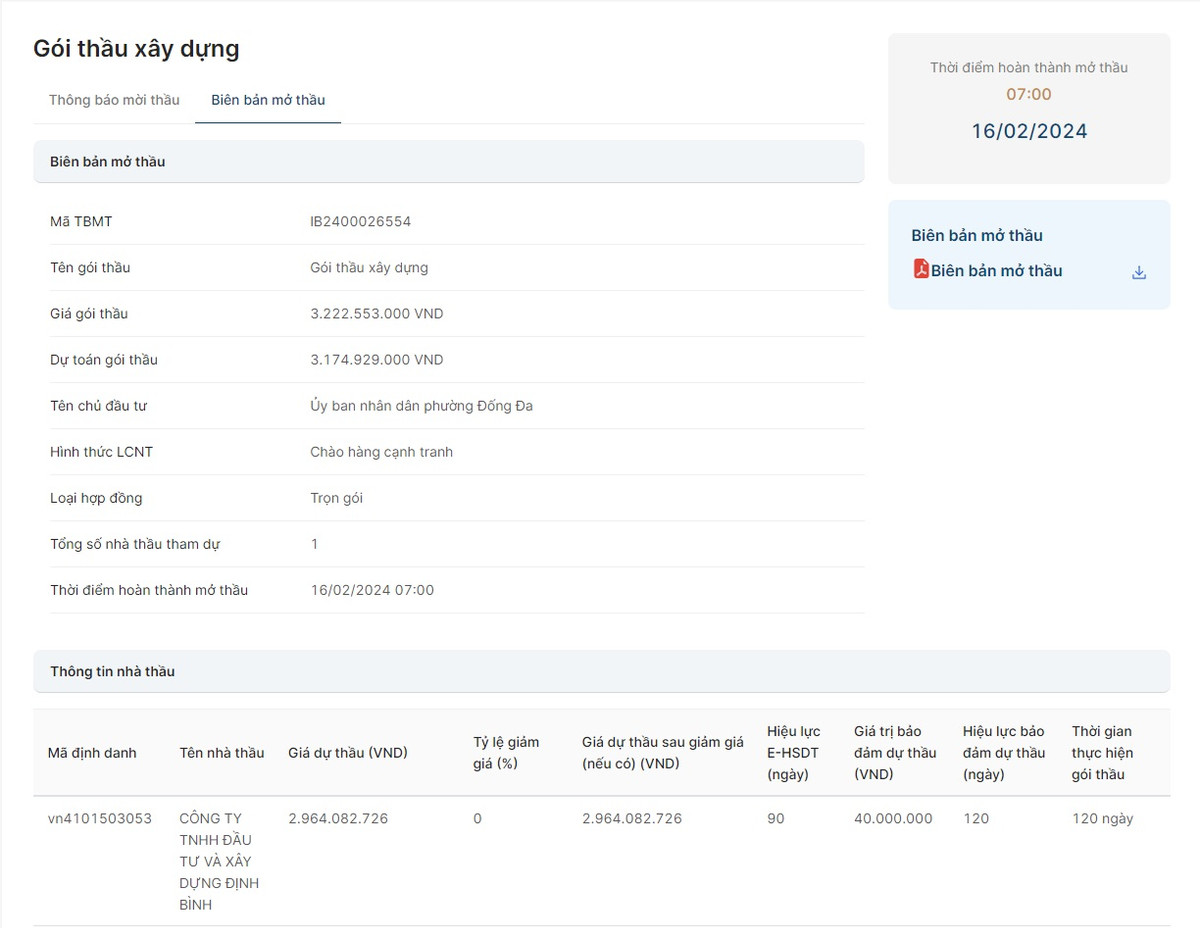
Task: Click the Mã định danh column header
Action: [92, 753]
